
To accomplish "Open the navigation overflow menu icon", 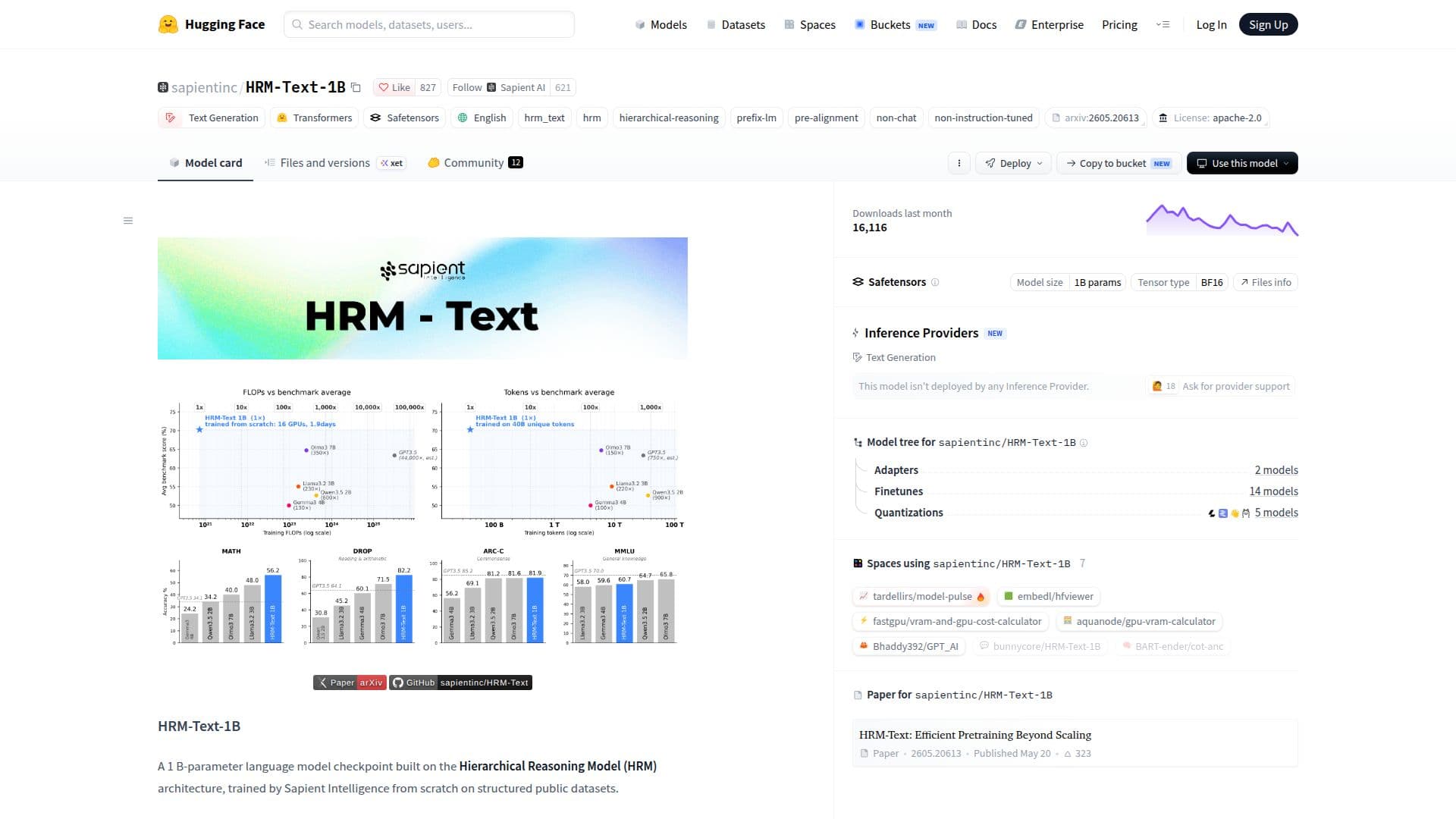I will pos(1163,24).
